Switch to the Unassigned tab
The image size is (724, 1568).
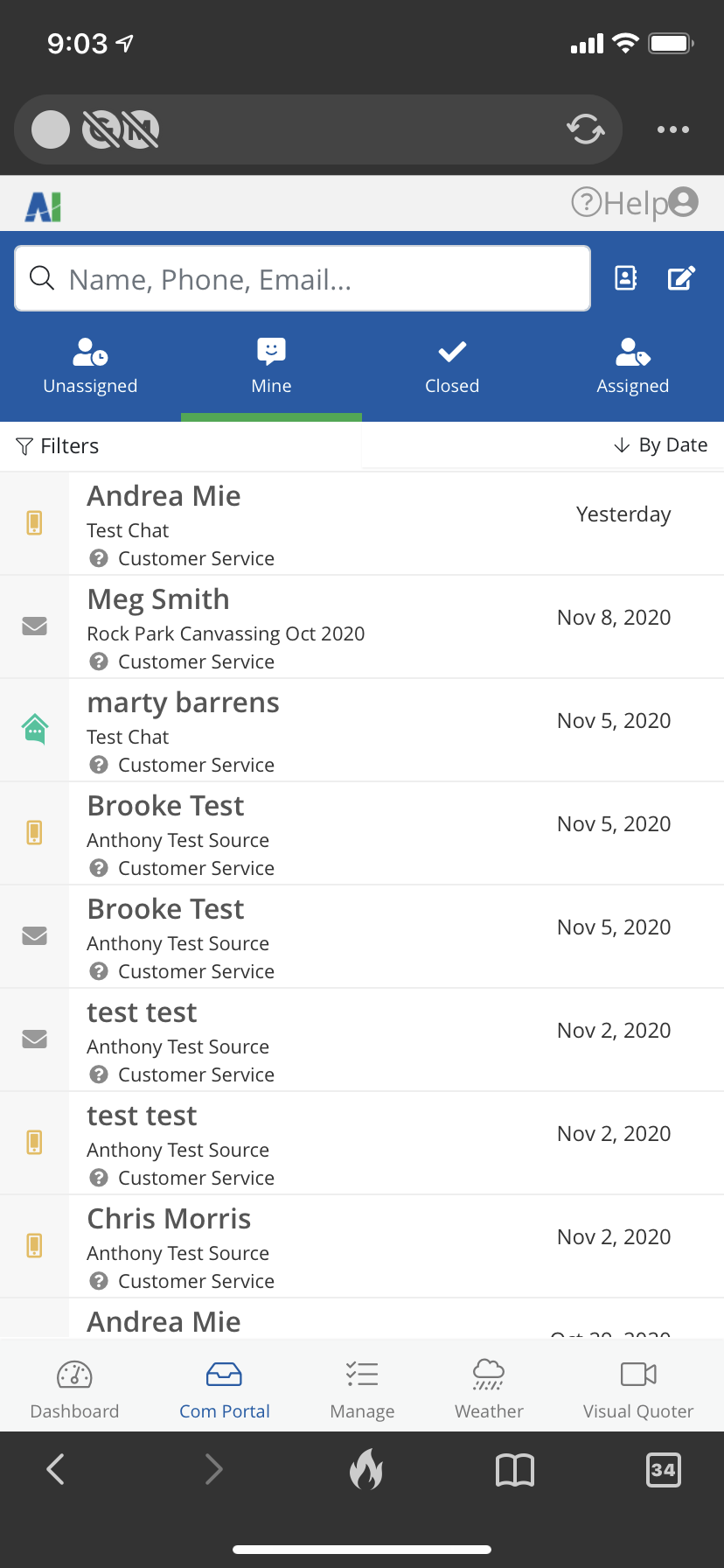pyautogui.click(x=90, y=367)
